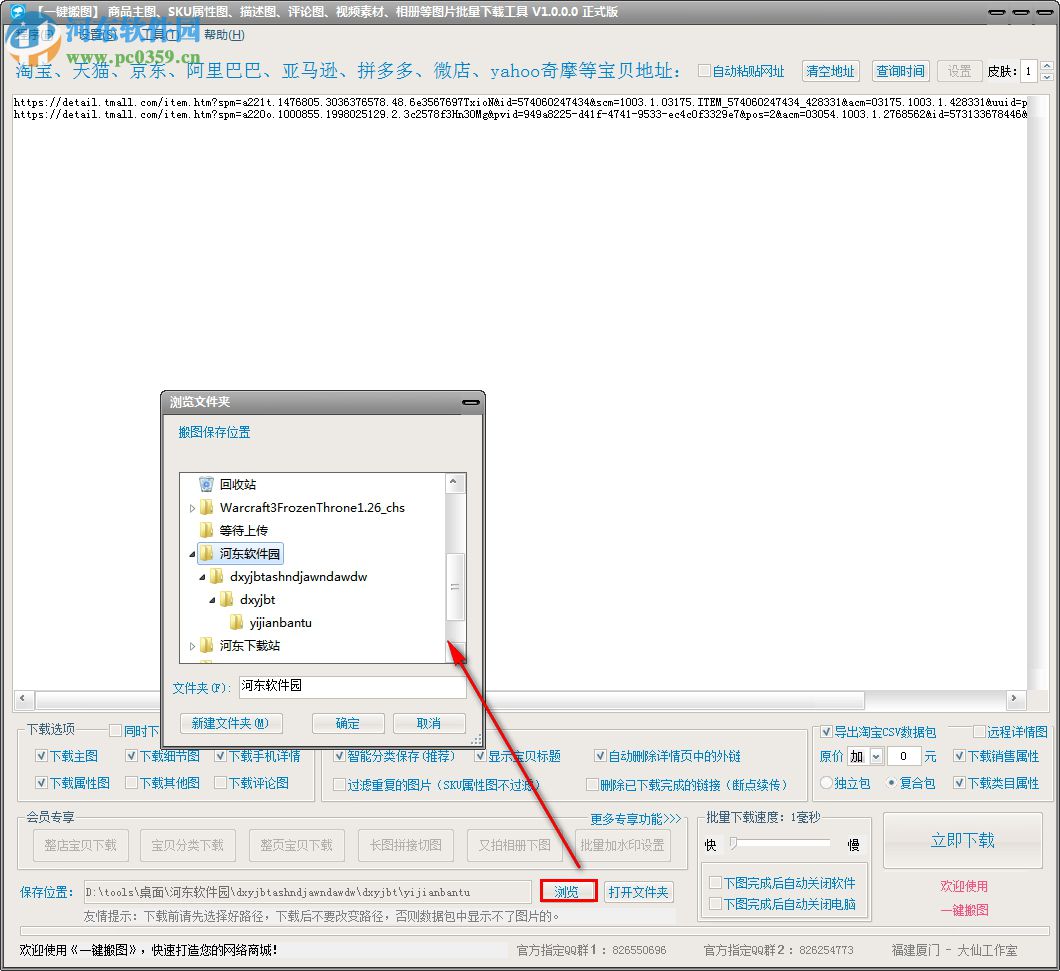Toggle 自动粘贴网址 checkbox
This screenshot has width=1060, height=971.
tap(704, 71)
